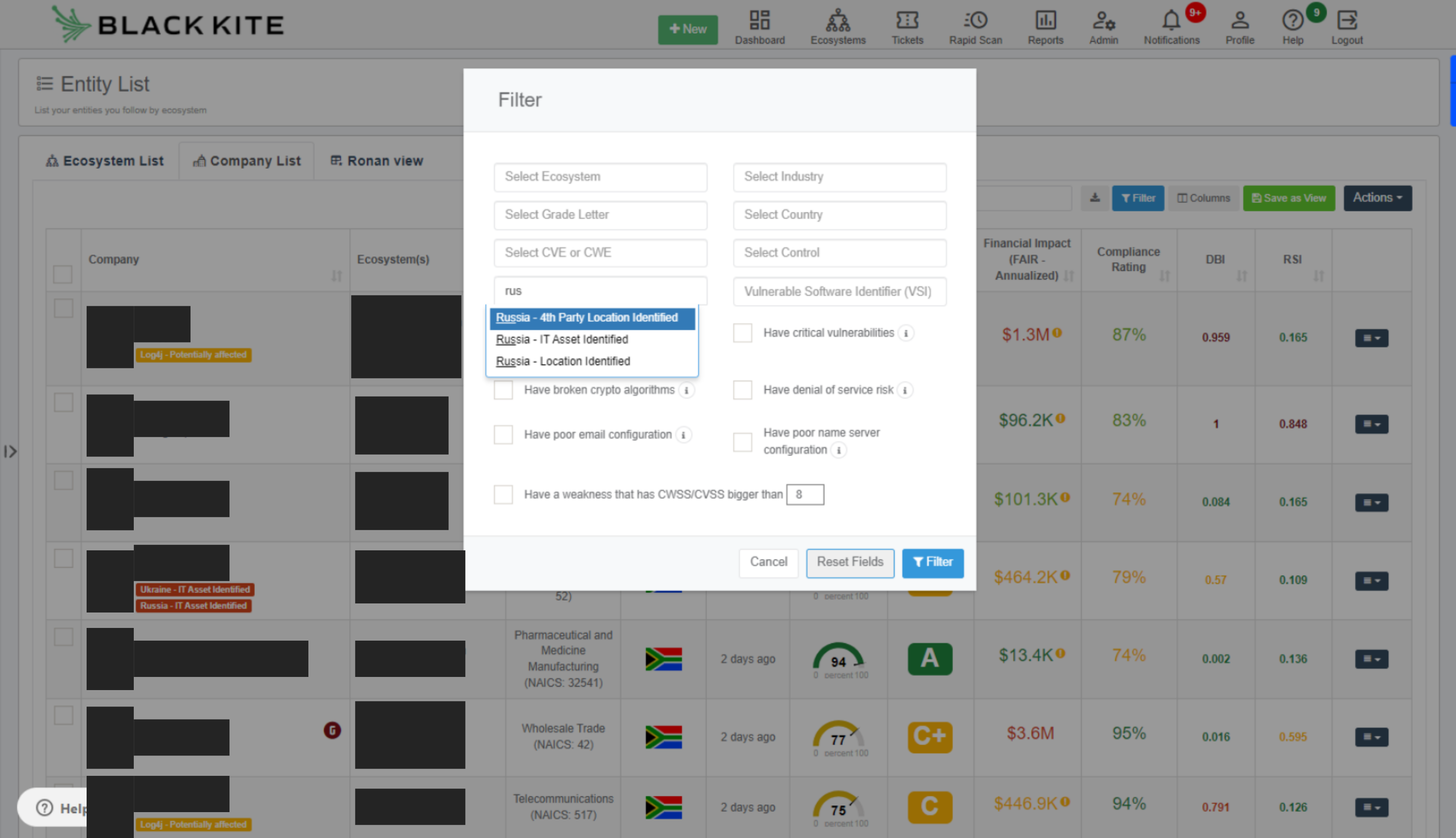
Task: Choose Russia - IT Asset Identified option
Action: pos(592,340)
